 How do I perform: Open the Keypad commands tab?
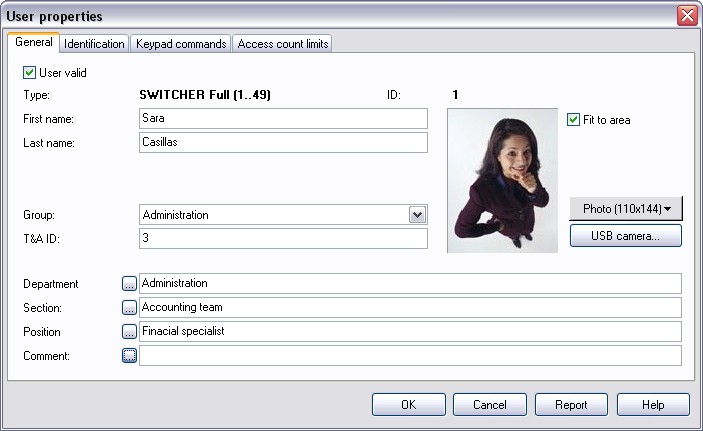pyautogui.click(x=182, y=44)
